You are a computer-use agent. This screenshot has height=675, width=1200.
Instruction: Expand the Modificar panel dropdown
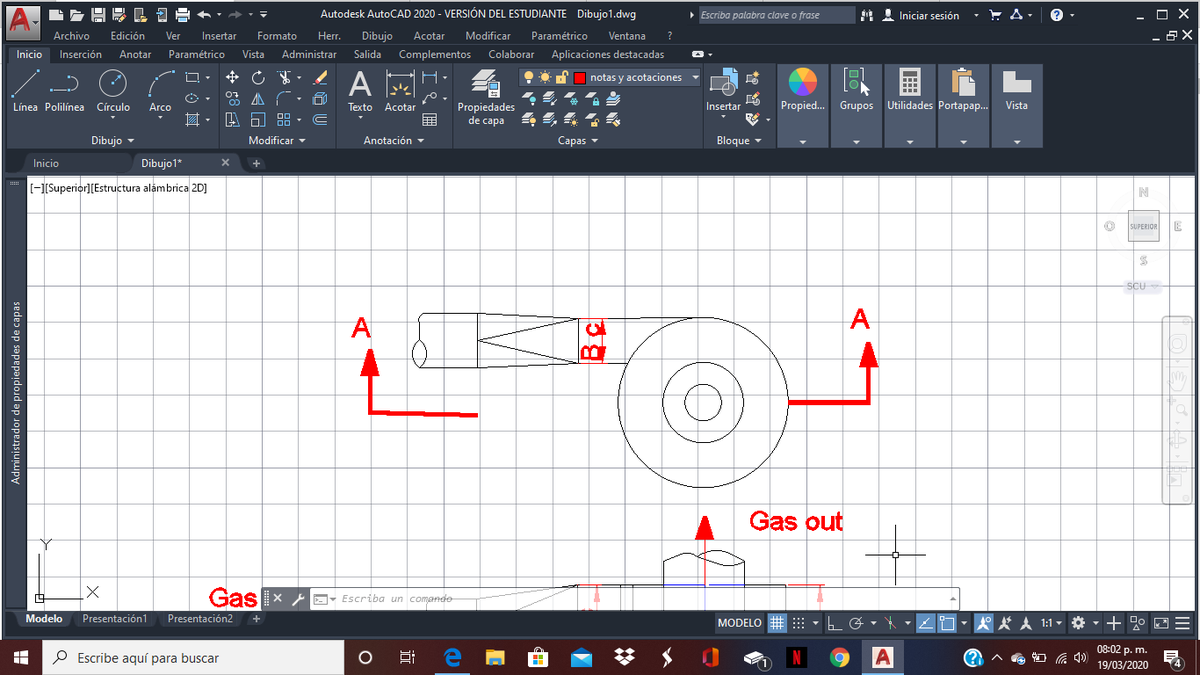275,141
